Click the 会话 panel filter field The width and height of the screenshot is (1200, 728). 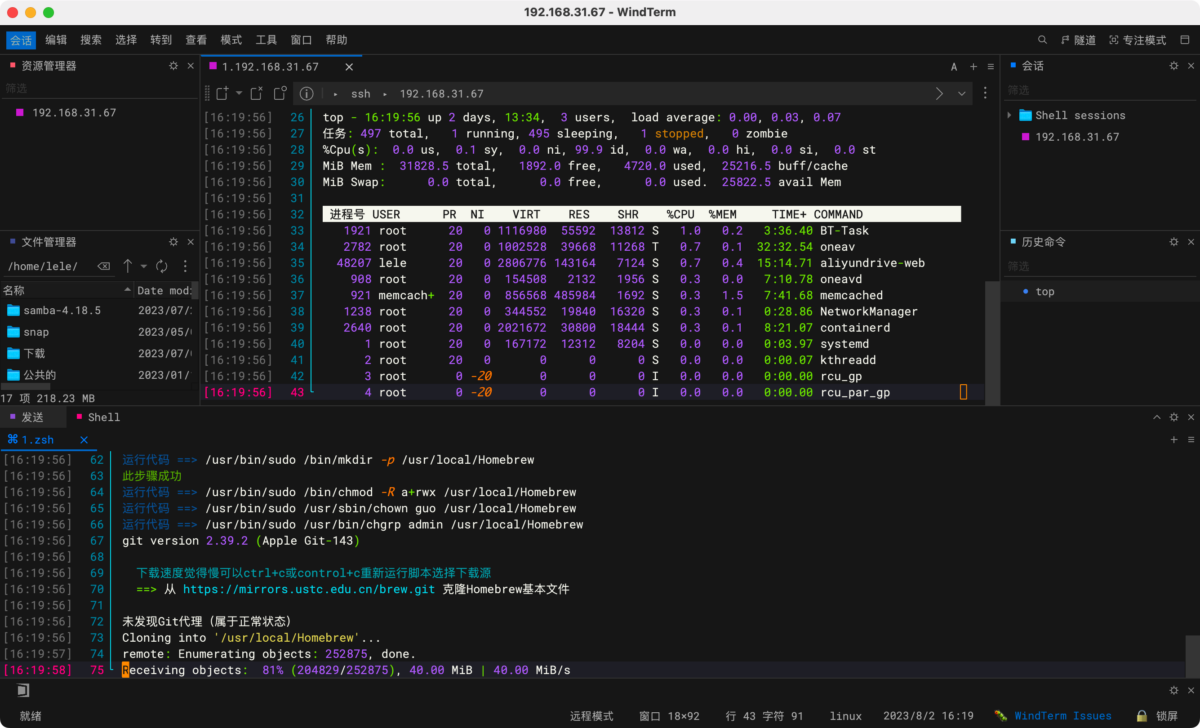tap(1100, 90)
